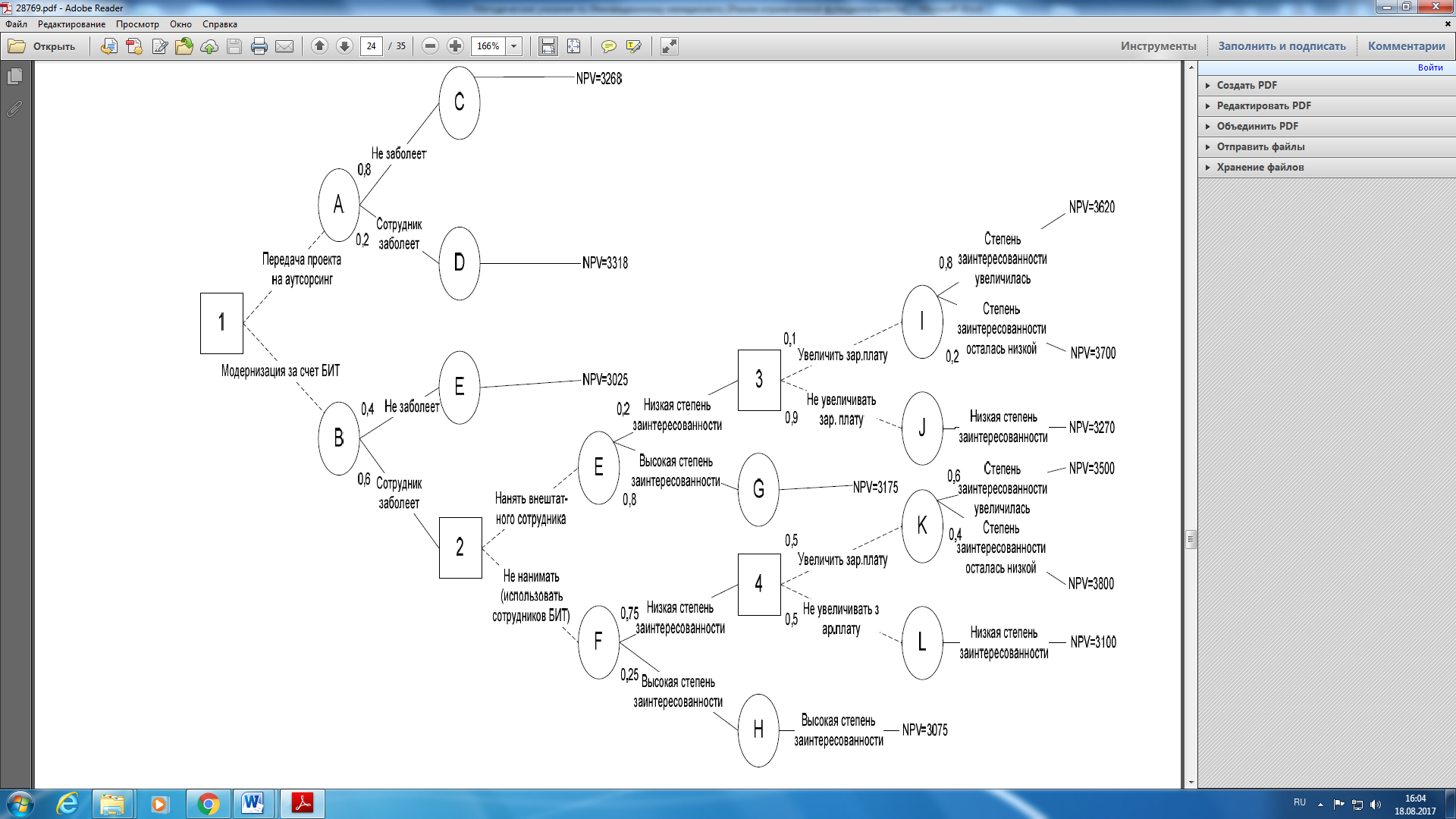Open the Инструменты pane
This screenshot has height=819, width=1456.
click(1159, 46)
